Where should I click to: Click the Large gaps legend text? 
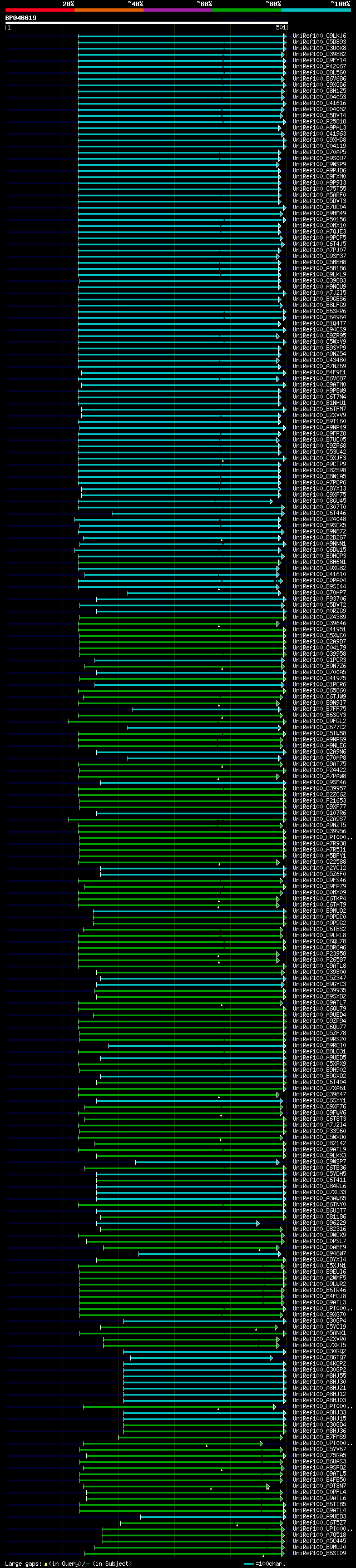click(23, 1564)
